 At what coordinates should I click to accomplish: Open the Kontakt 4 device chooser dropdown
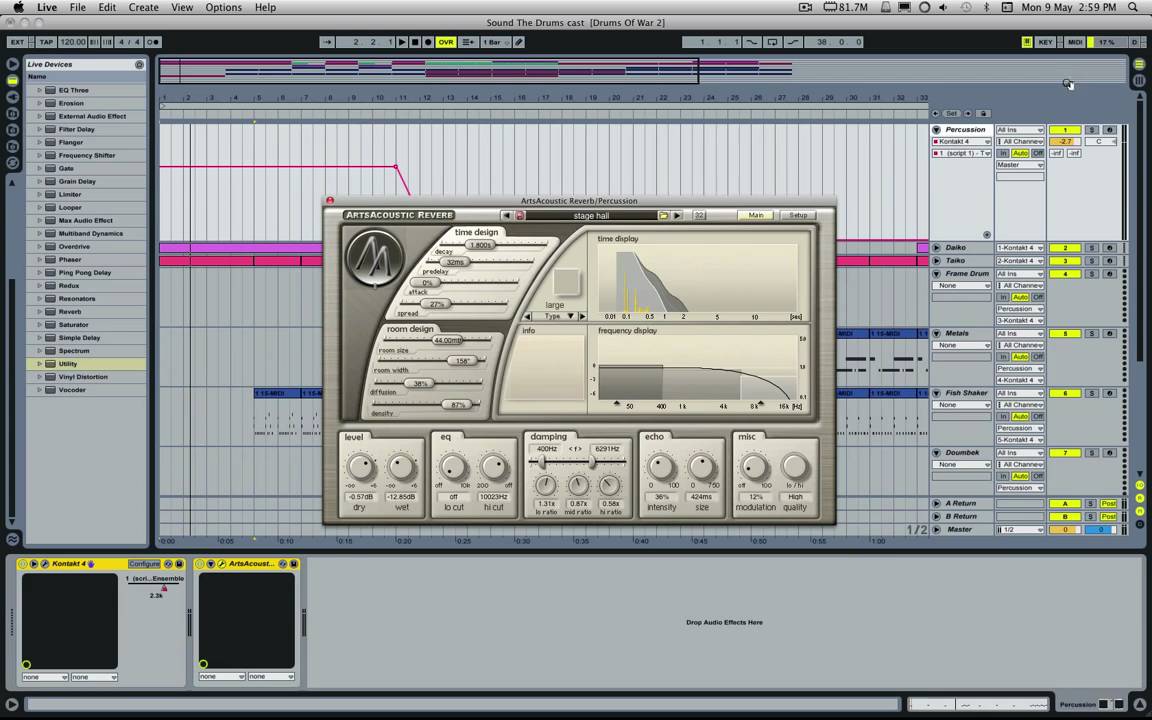(962, 141)
